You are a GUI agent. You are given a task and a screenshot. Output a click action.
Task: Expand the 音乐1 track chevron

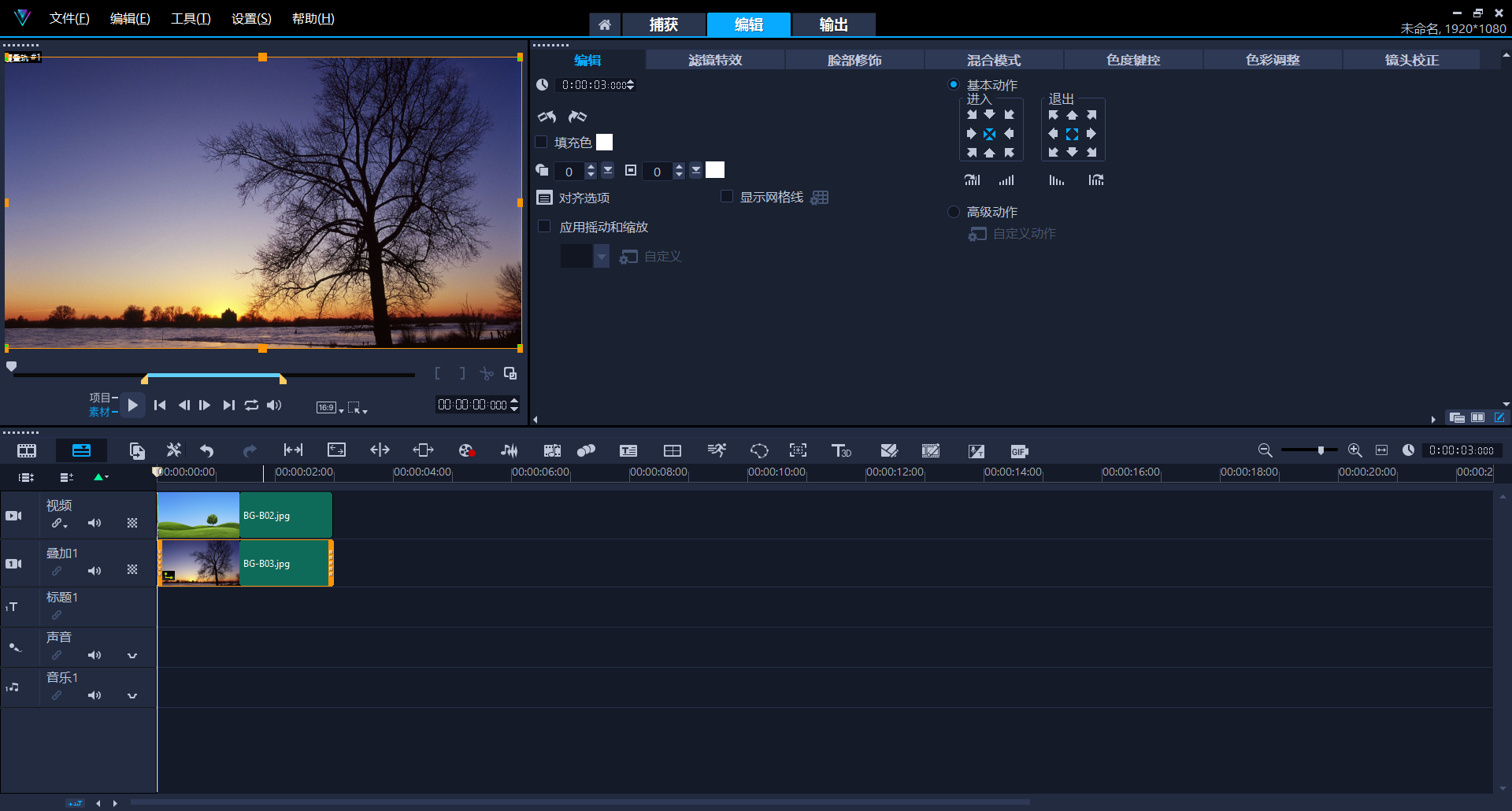click(132, 695)
